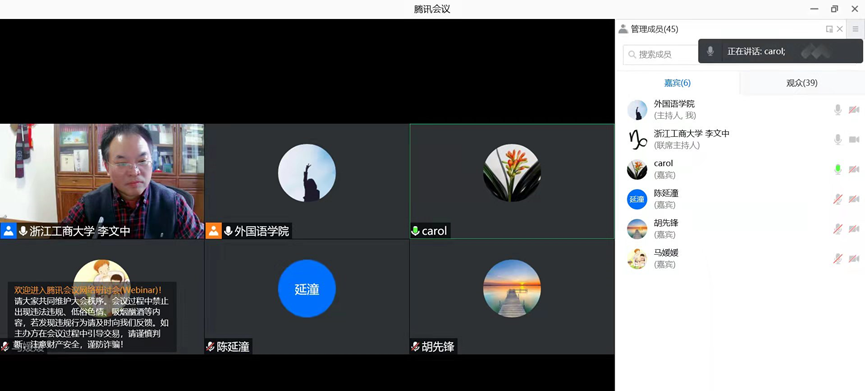This screenshot has height=391, width=865.
Task: Switch to the 嘉宾(6) tab
Action: 677,83
